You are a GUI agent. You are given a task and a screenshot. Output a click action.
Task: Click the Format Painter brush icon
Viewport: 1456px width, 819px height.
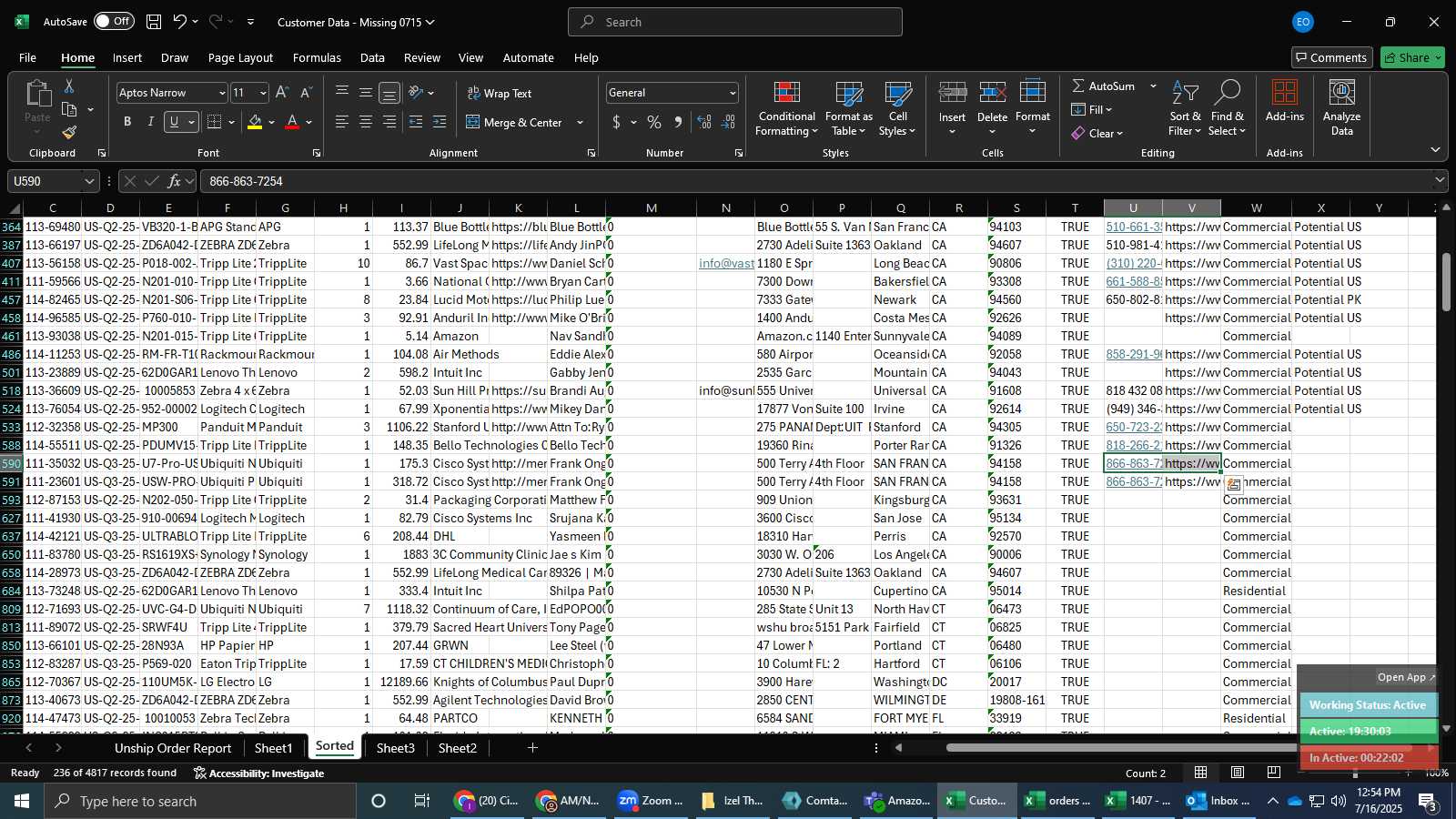69,132
